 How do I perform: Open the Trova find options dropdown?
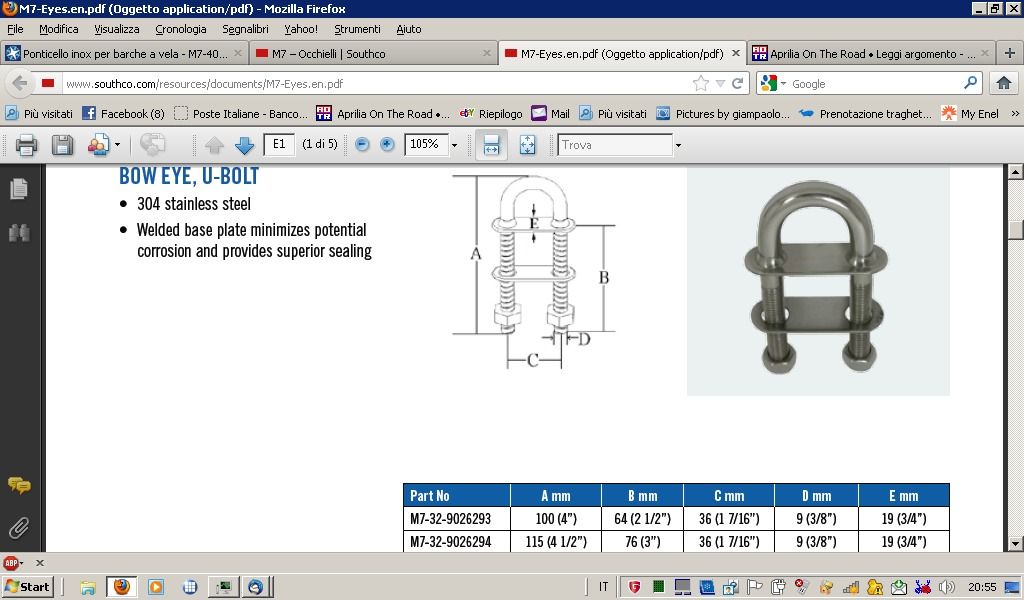pos(678,145)
